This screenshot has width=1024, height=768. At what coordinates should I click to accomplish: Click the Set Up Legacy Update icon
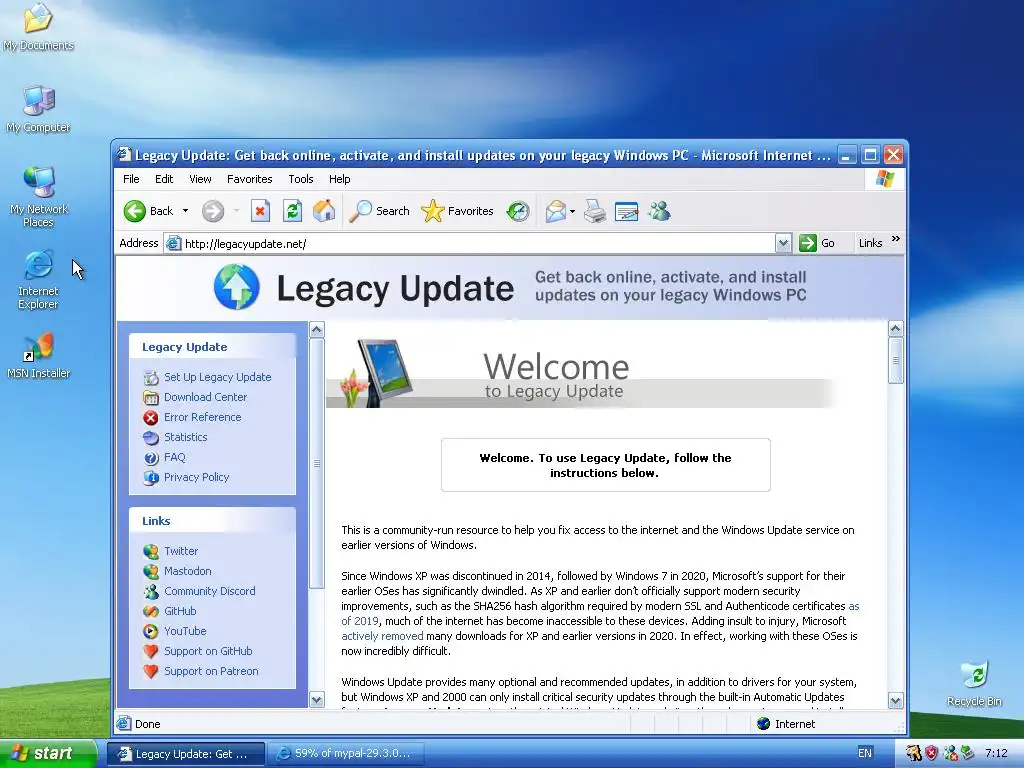[x=151, y=377]
